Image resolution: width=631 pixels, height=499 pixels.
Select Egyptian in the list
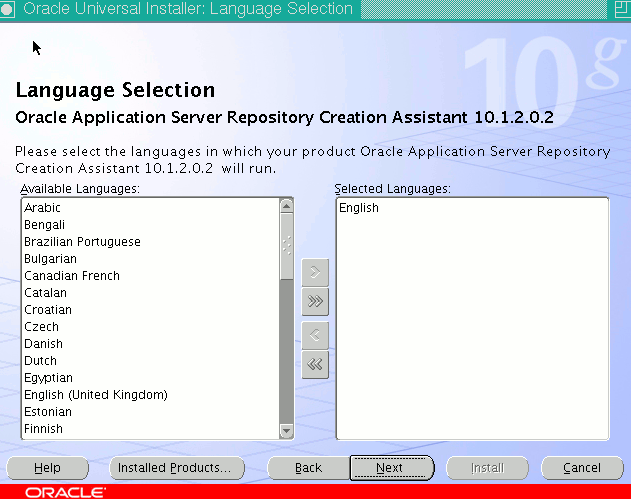tap(151, 378)
